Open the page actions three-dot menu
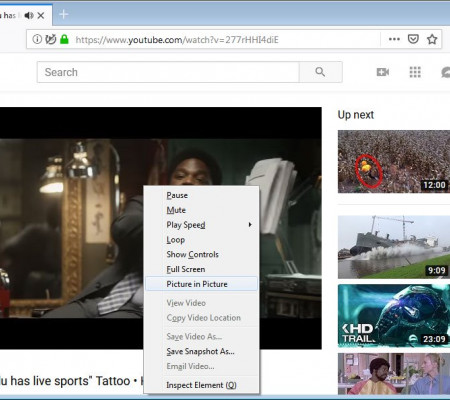Viewport: 450px width, 400px height. (394, 39)
